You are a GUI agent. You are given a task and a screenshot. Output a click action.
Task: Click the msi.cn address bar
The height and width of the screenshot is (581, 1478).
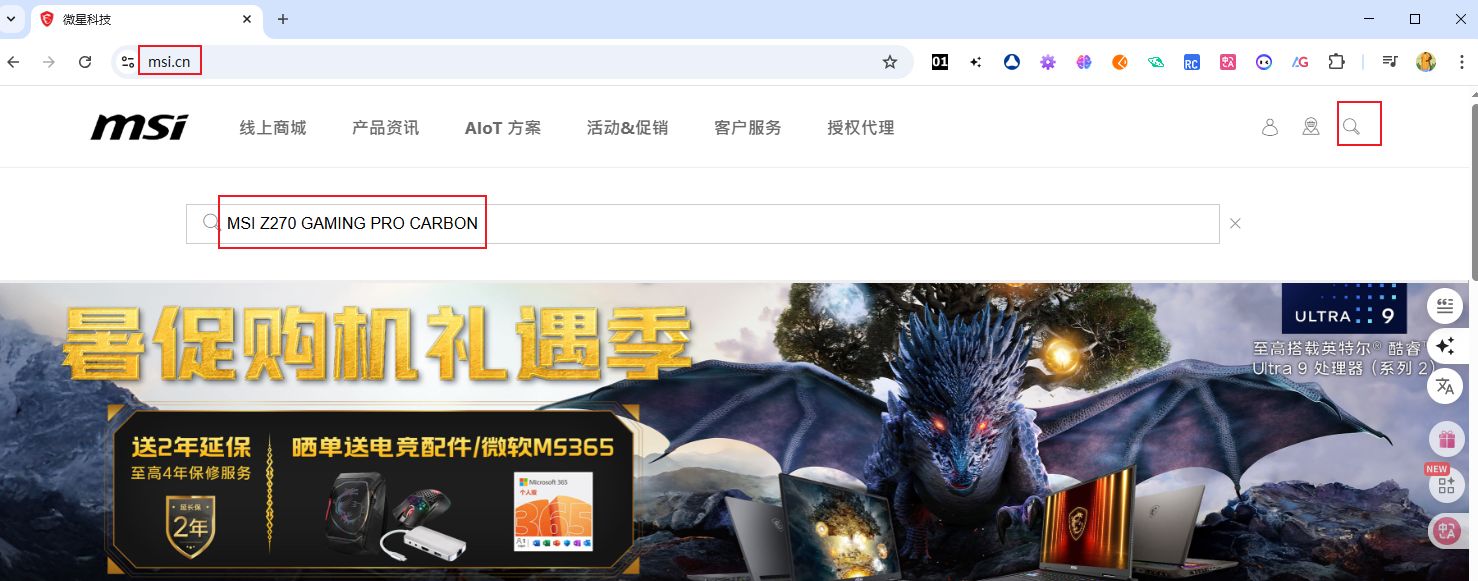510,62
